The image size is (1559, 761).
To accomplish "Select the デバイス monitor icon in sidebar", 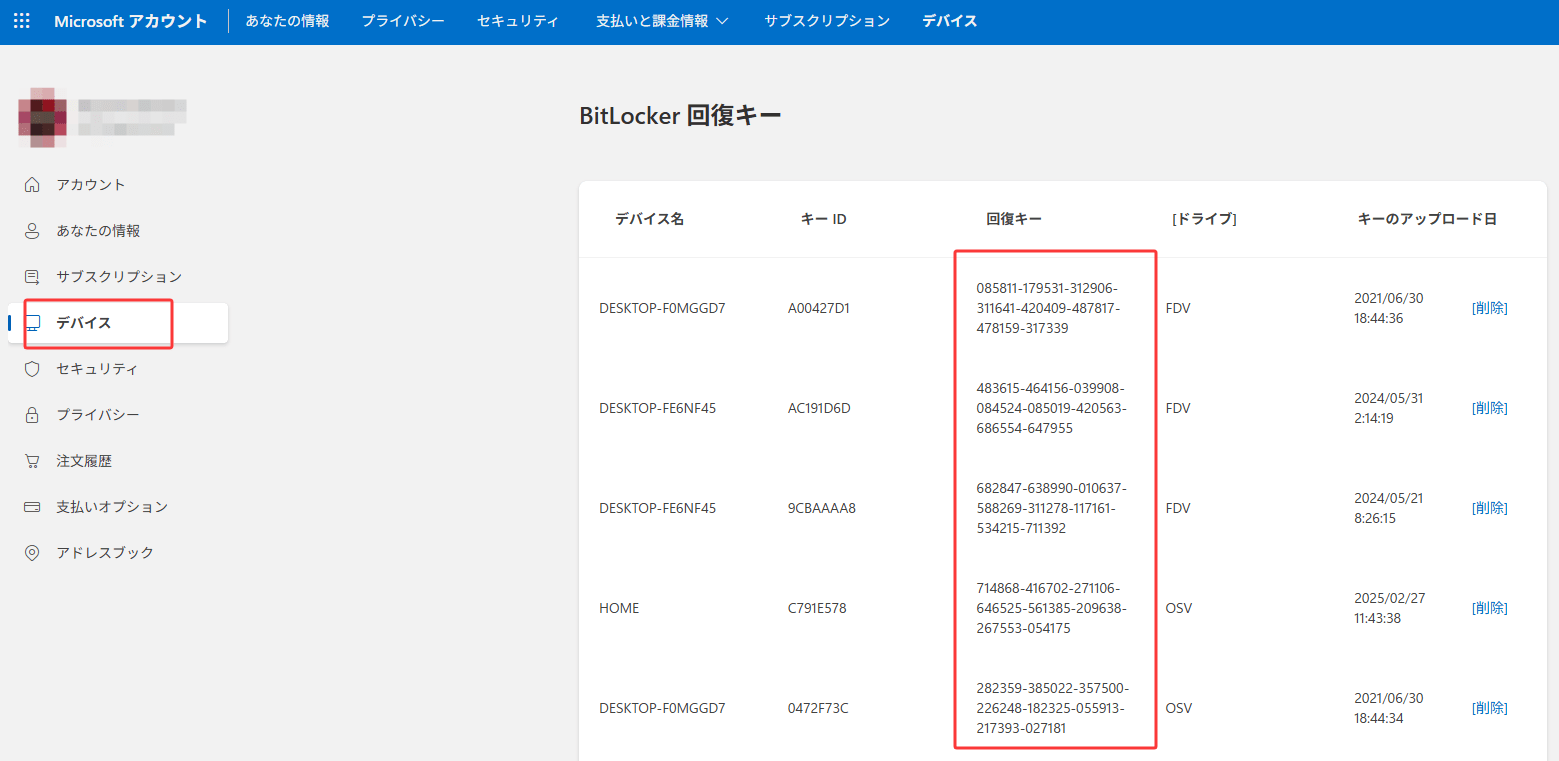I will pos(34,322).
